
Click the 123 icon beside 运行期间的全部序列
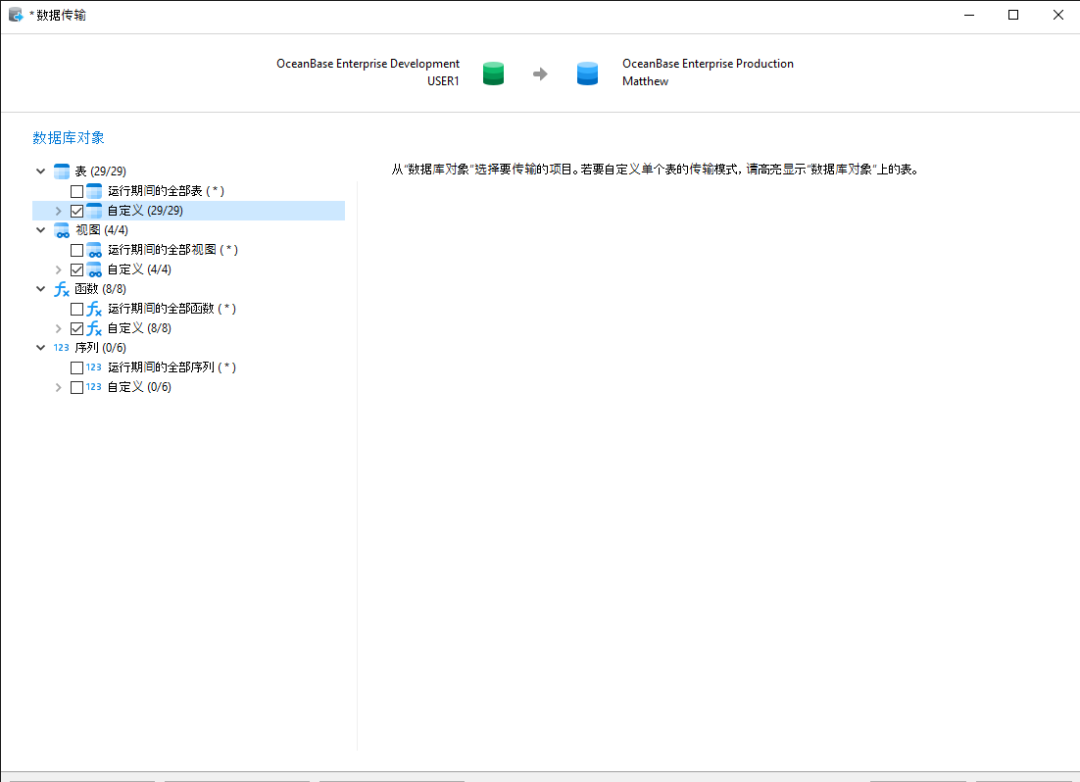point(94,367)
